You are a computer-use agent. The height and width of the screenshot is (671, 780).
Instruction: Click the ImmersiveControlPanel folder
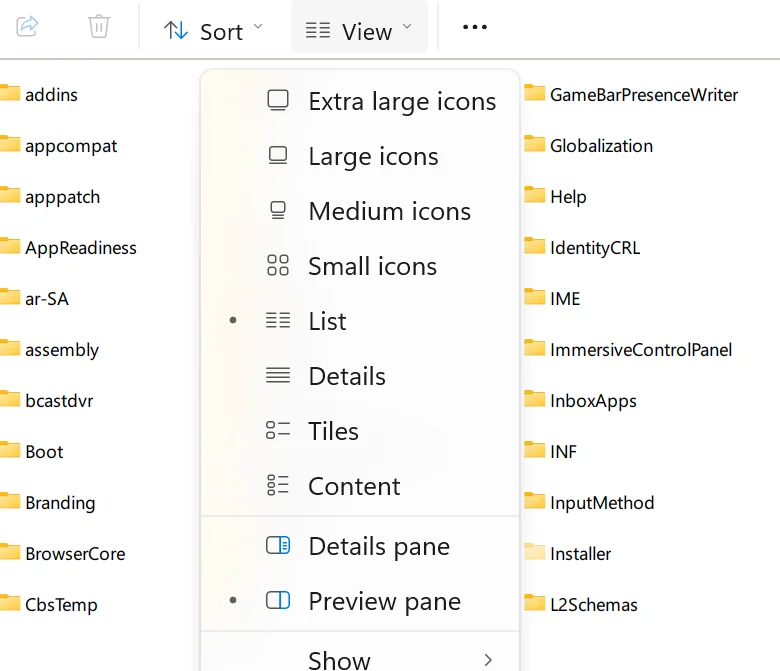pyautogui.click(x=628, y=350)
